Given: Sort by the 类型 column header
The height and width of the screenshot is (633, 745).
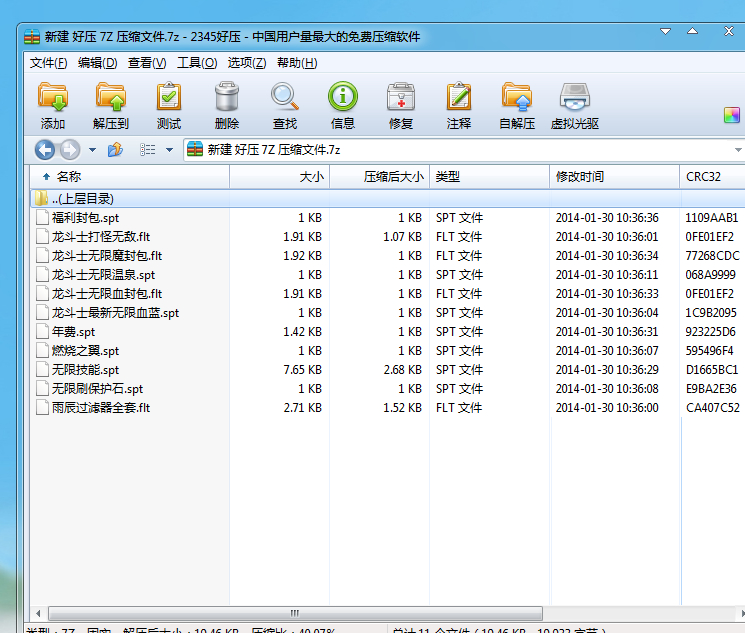Looking at the screenshot, I should click(489, 177).
